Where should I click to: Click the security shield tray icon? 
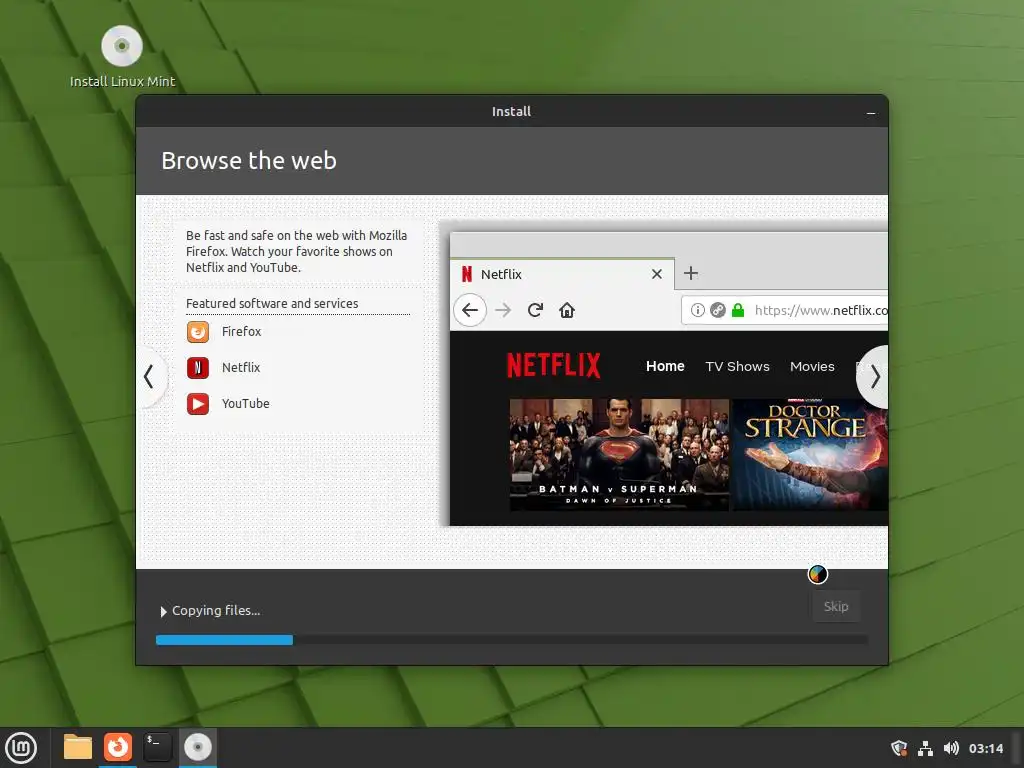pyautogui.click(x=899, y=748)
